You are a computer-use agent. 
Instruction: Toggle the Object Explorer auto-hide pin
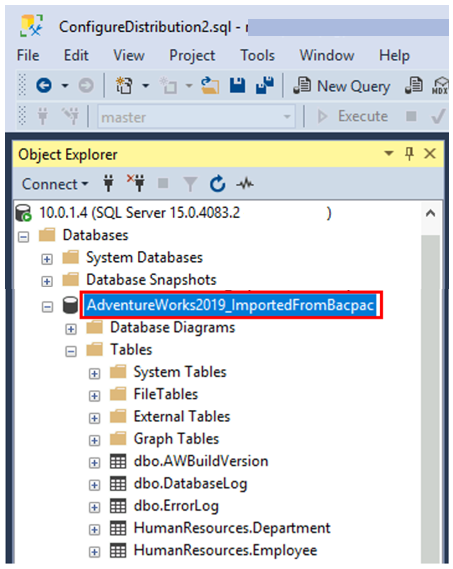click(409, 153)
